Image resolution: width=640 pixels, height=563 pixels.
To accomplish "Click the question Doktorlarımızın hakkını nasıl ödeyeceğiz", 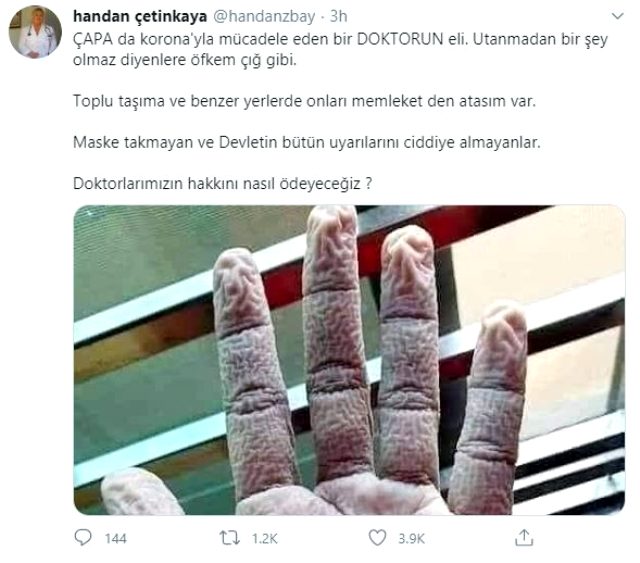I will click(x=222, y=183).
